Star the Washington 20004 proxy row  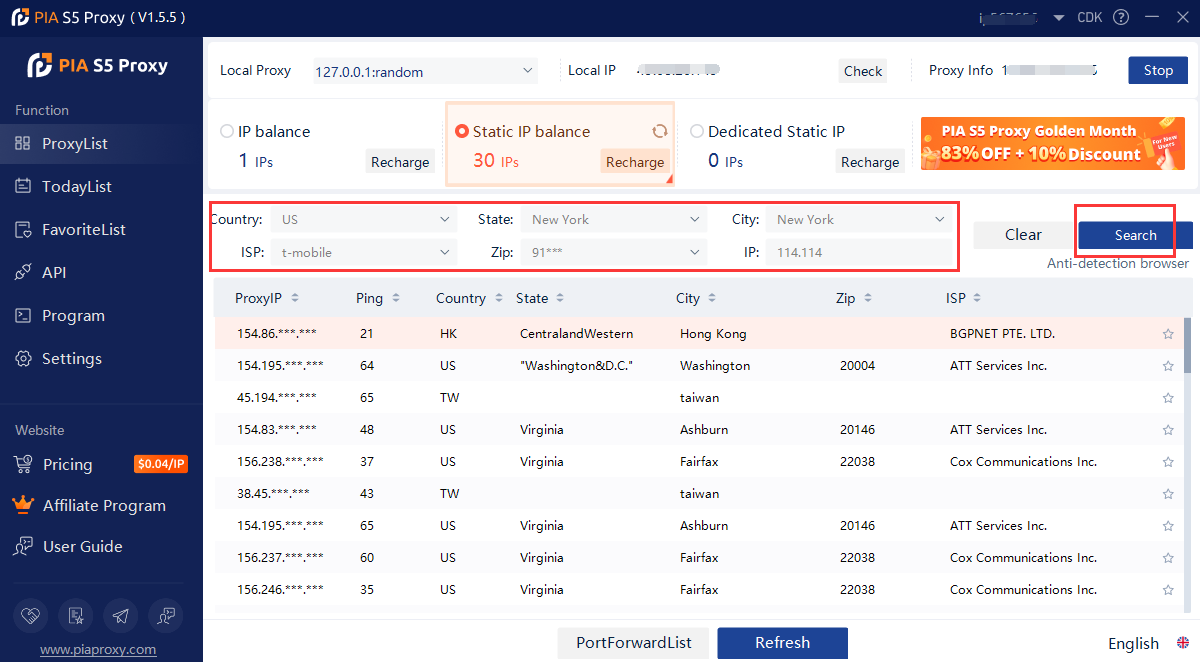[x=1168, y=366]
